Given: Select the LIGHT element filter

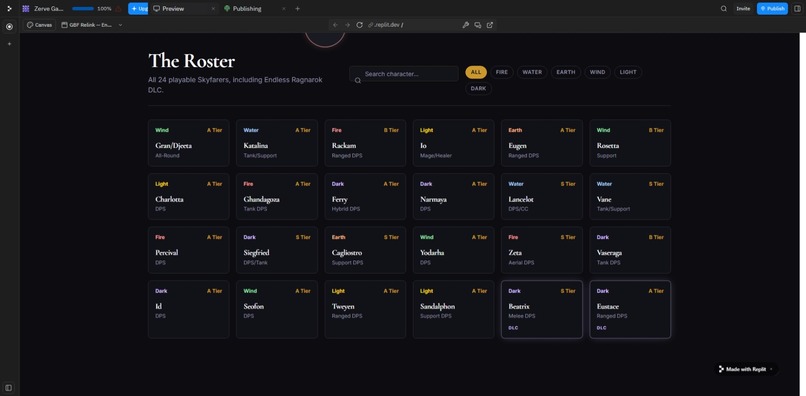Looking at the screenshot, I should (628, 72).
